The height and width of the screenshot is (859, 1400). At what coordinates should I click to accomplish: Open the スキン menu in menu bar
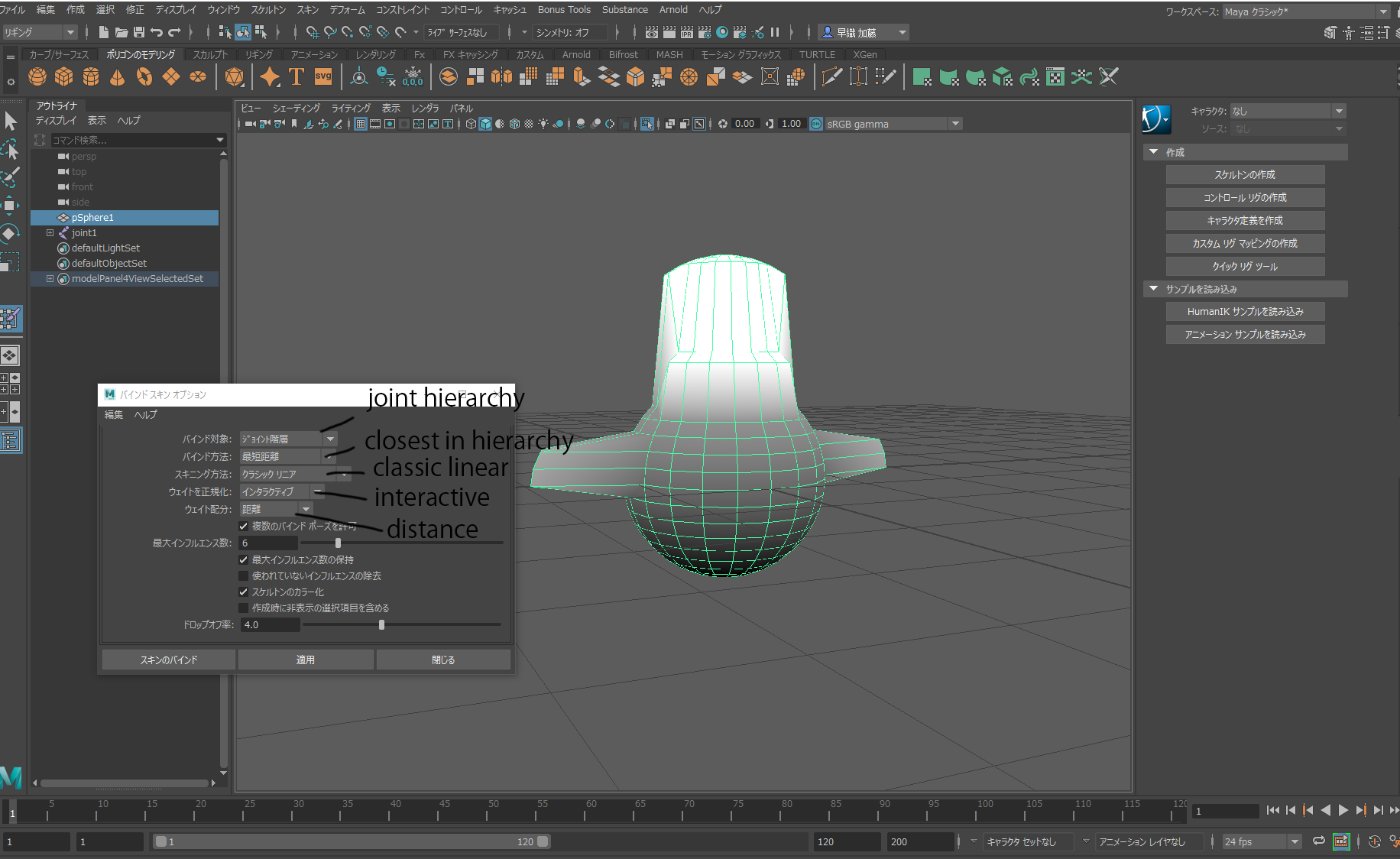point(308,10)
